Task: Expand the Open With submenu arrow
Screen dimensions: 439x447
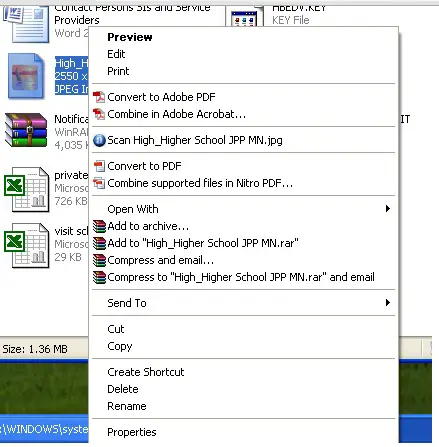Action: 387,209
